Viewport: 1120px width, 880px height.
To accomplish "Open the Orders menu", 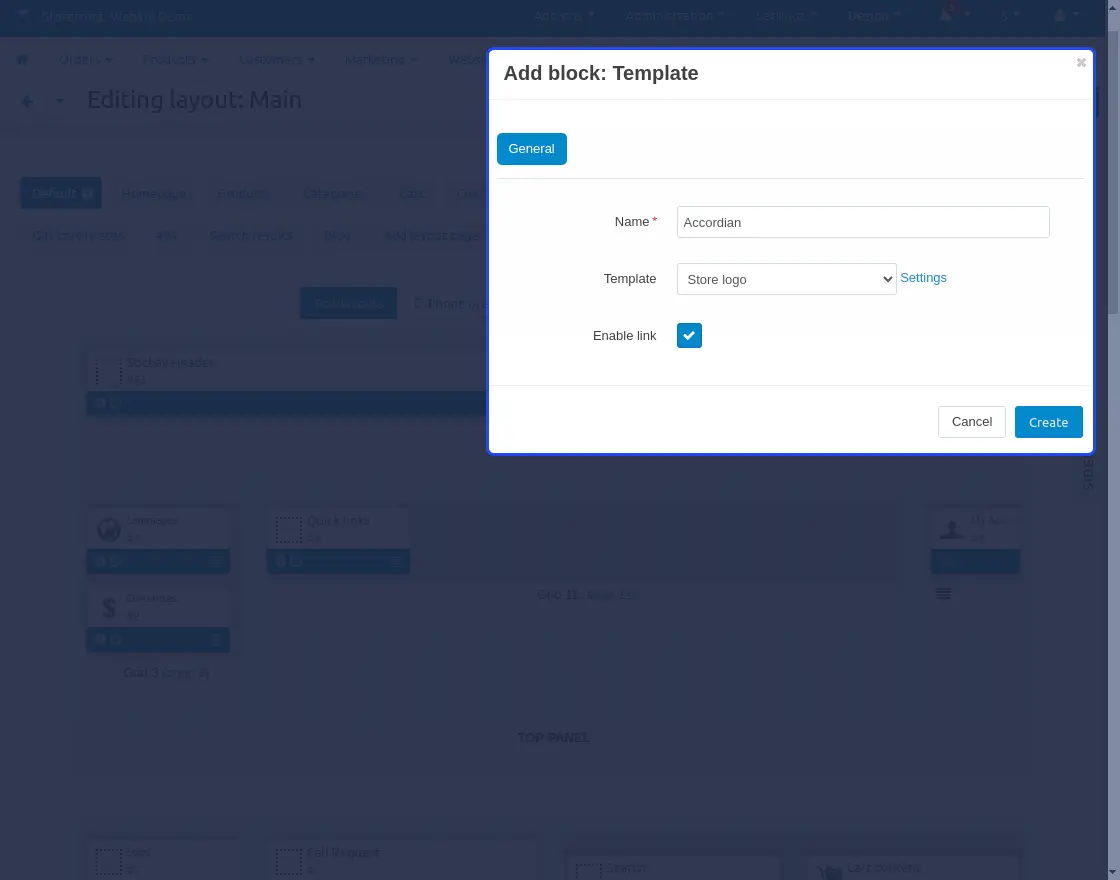I will coord(85,59).
